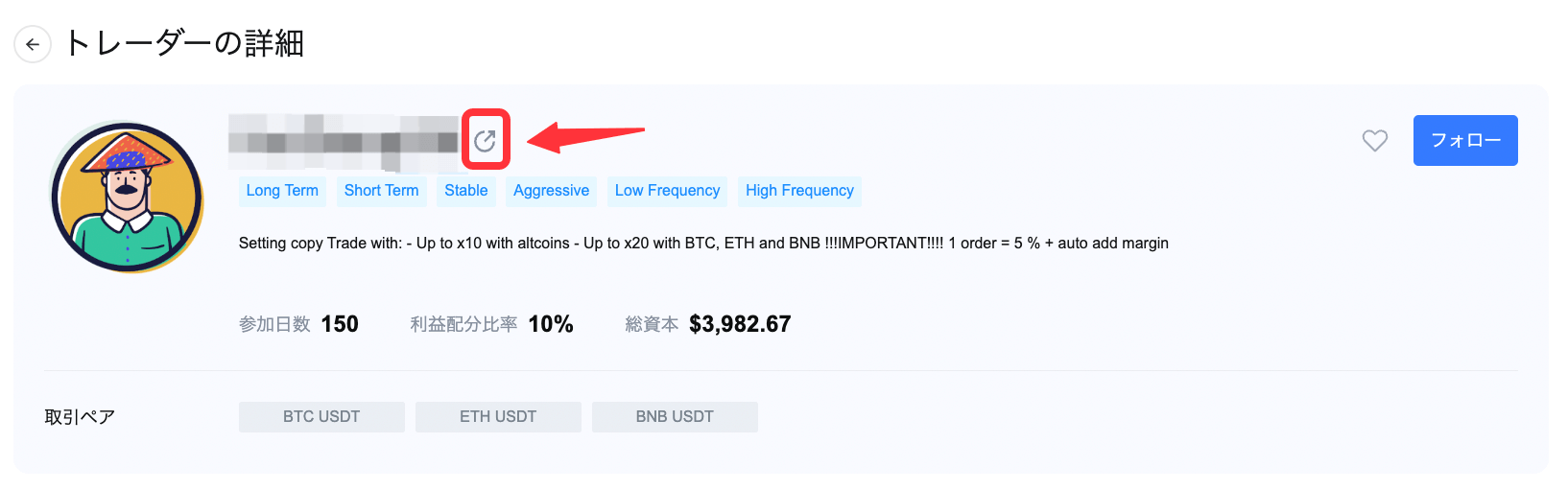Viewport: 1568px width, 490px height.
Task: Select the BTC USDT trading pair
Action: point(321,417)
